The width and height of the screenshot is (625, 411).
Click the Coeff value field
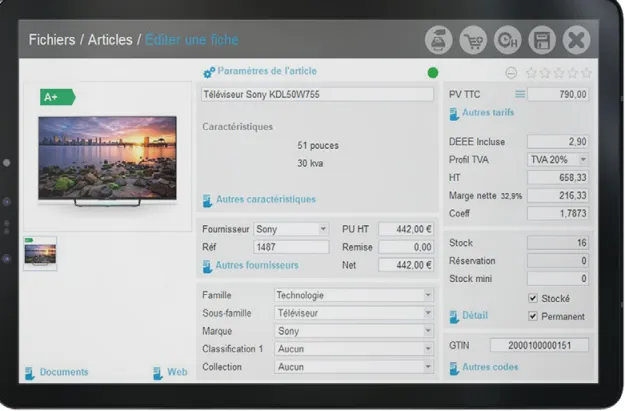558,213
